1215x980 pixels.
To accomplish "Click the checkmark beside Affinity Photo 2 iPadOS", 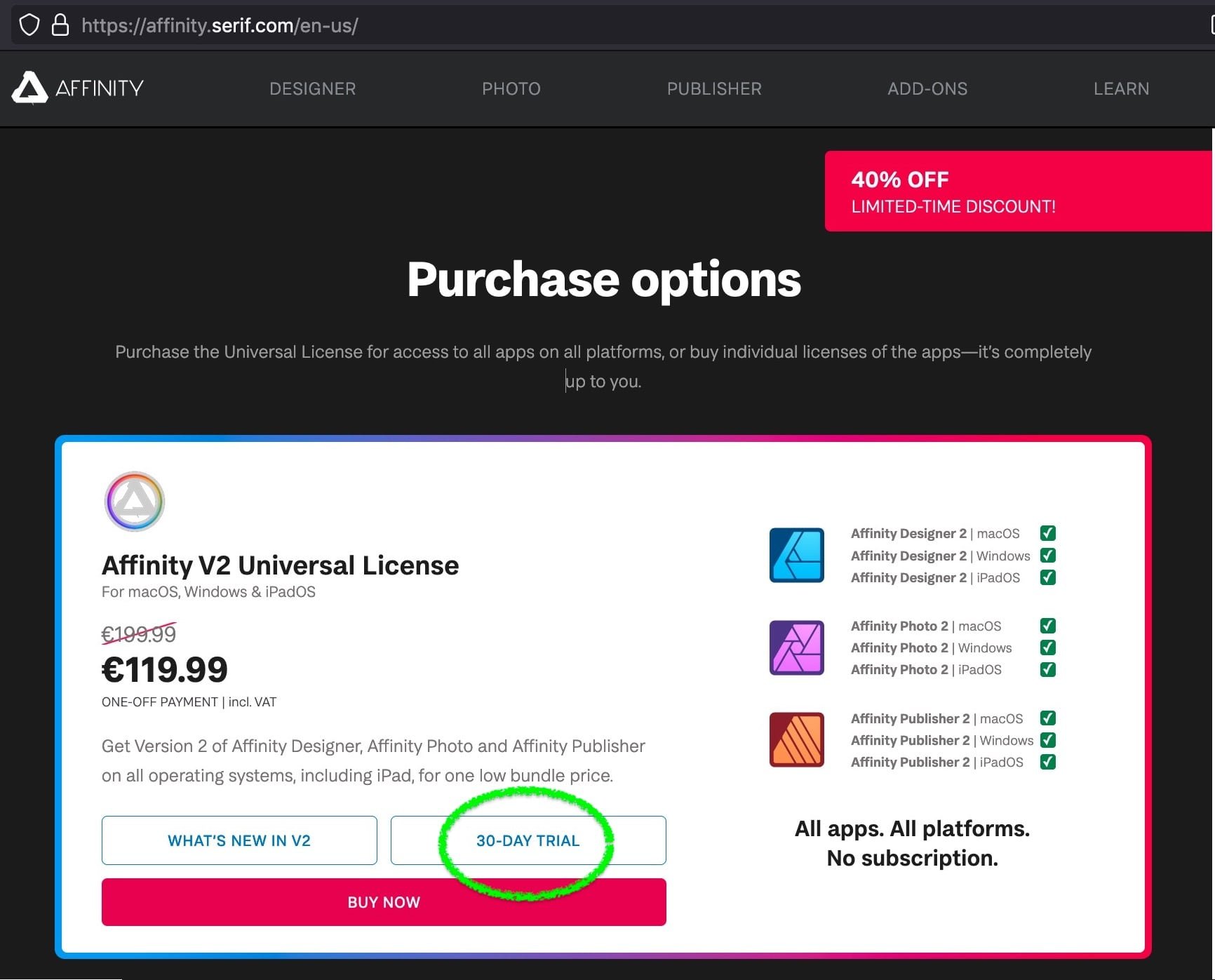I will (x=1048, y=669).
